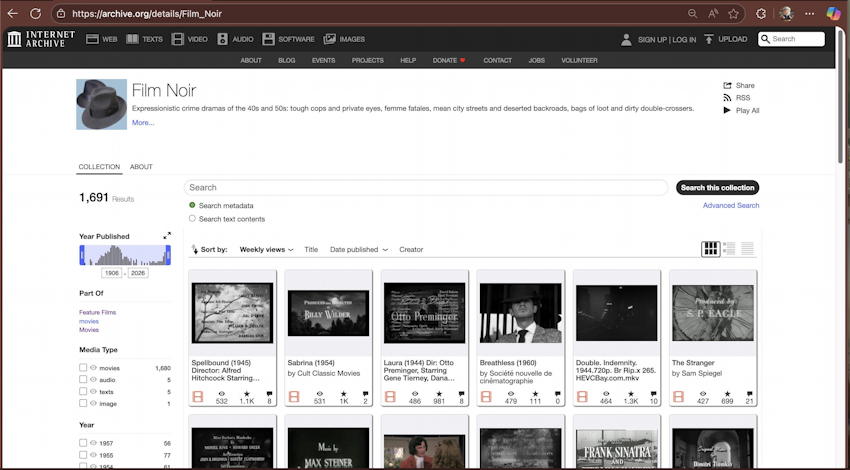Open the Feature Films collection link
Image resolution: width=850 pixels, height=470 pixels.
click(x=98, y=312)
